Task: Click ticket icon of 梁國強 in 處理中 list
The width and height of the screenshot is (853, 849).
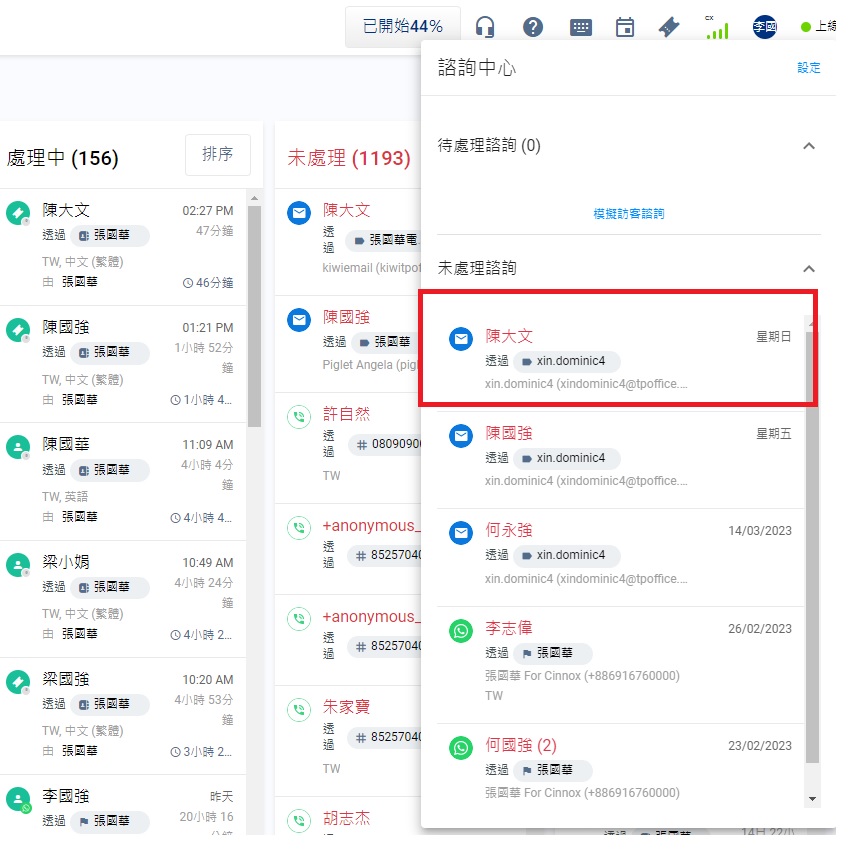Action: (18, 682)
